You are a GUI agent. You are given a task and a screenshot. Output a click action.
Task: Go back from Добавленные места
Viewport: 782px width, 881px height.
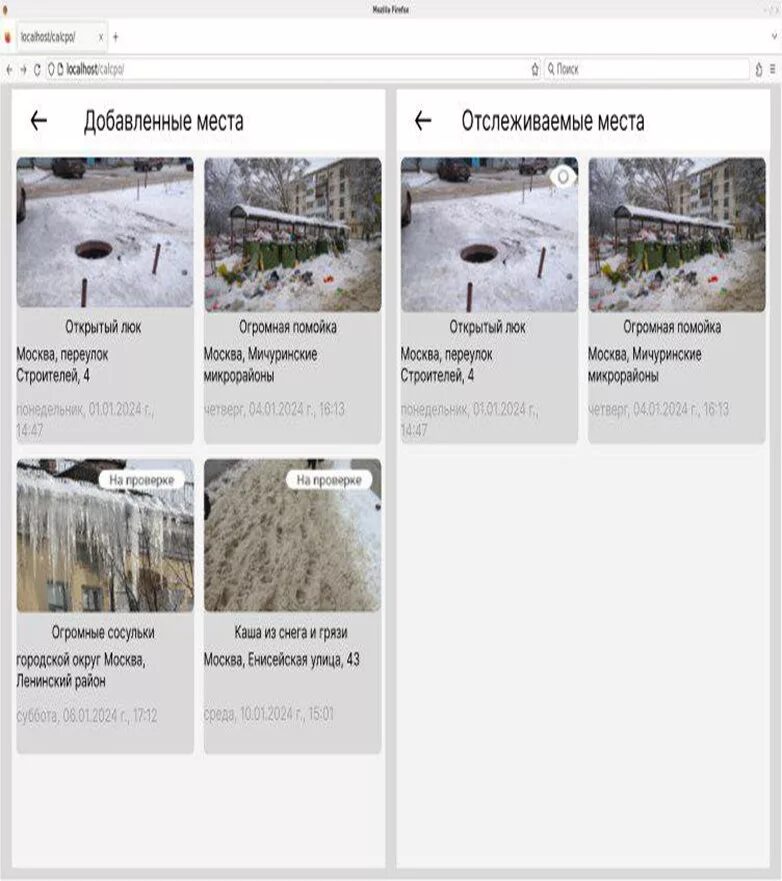tap(38, 120)
